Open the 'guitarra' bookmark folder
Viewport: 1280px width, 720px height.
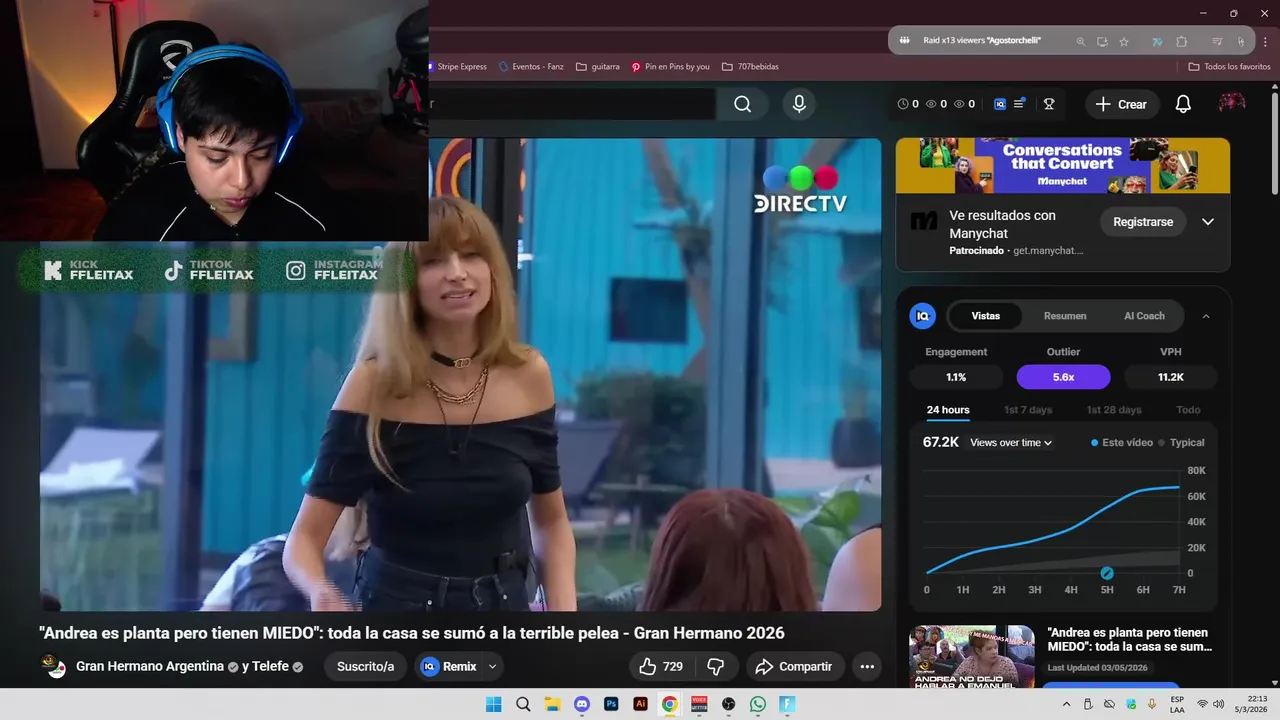pyautogui.click(x=598, y=67)
